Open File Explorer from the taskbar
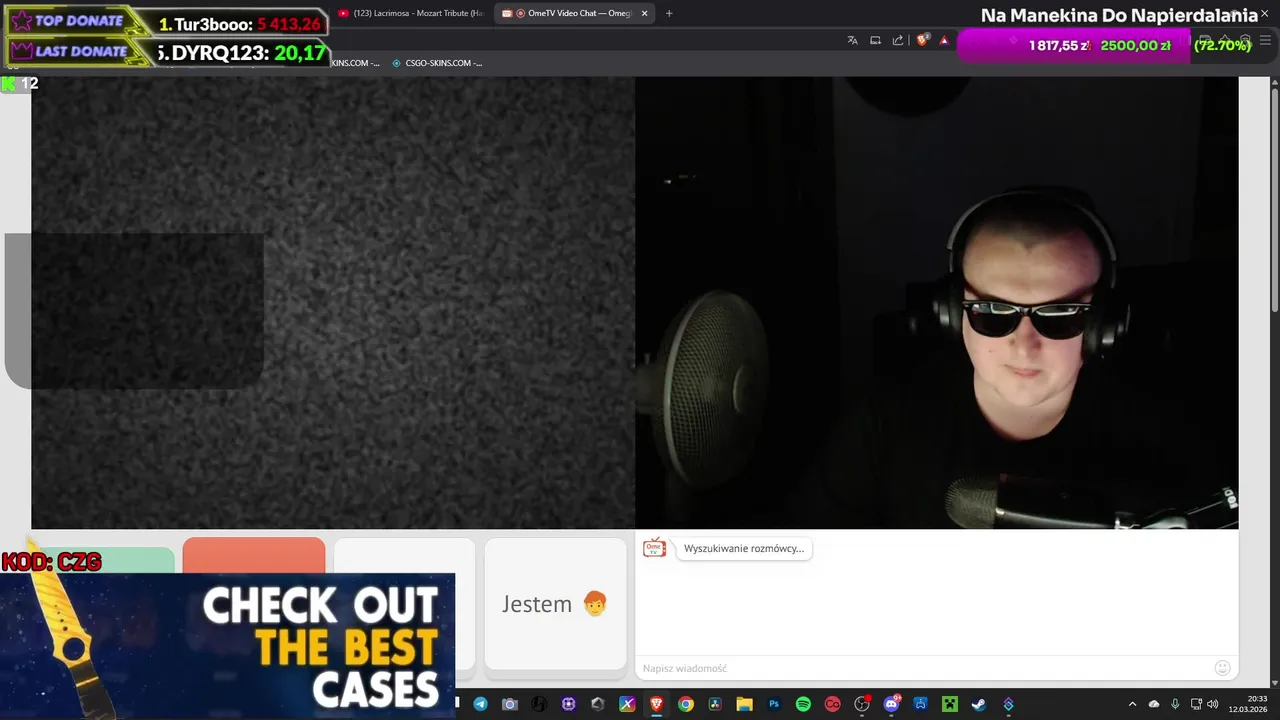The image size is (1280, 720). (744, 704)
